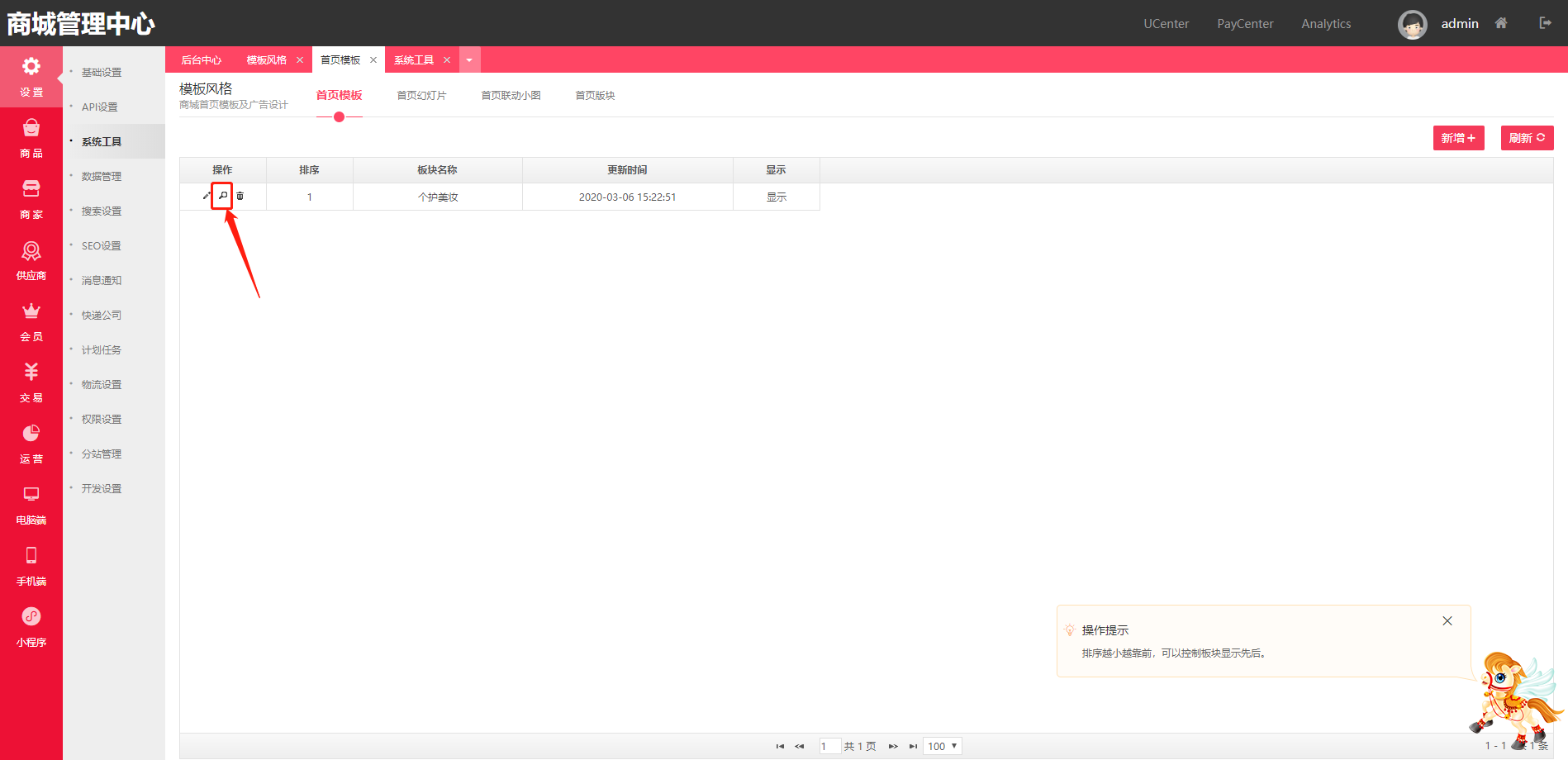Image resolution: width=1568 pixels, height=760 pixels.
Task: Click the 显示 status cell in the row
Action: [x=777, y=197]
